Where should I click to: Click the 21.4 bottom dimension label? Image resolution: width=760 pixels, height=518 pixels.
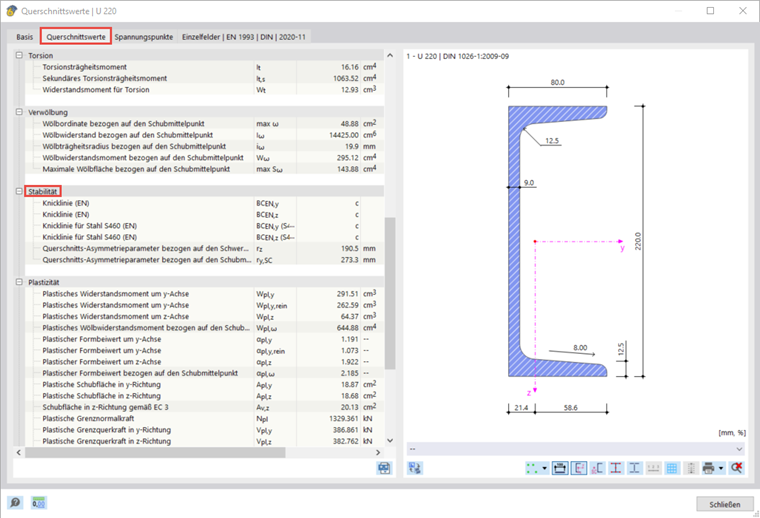[521, 408]
